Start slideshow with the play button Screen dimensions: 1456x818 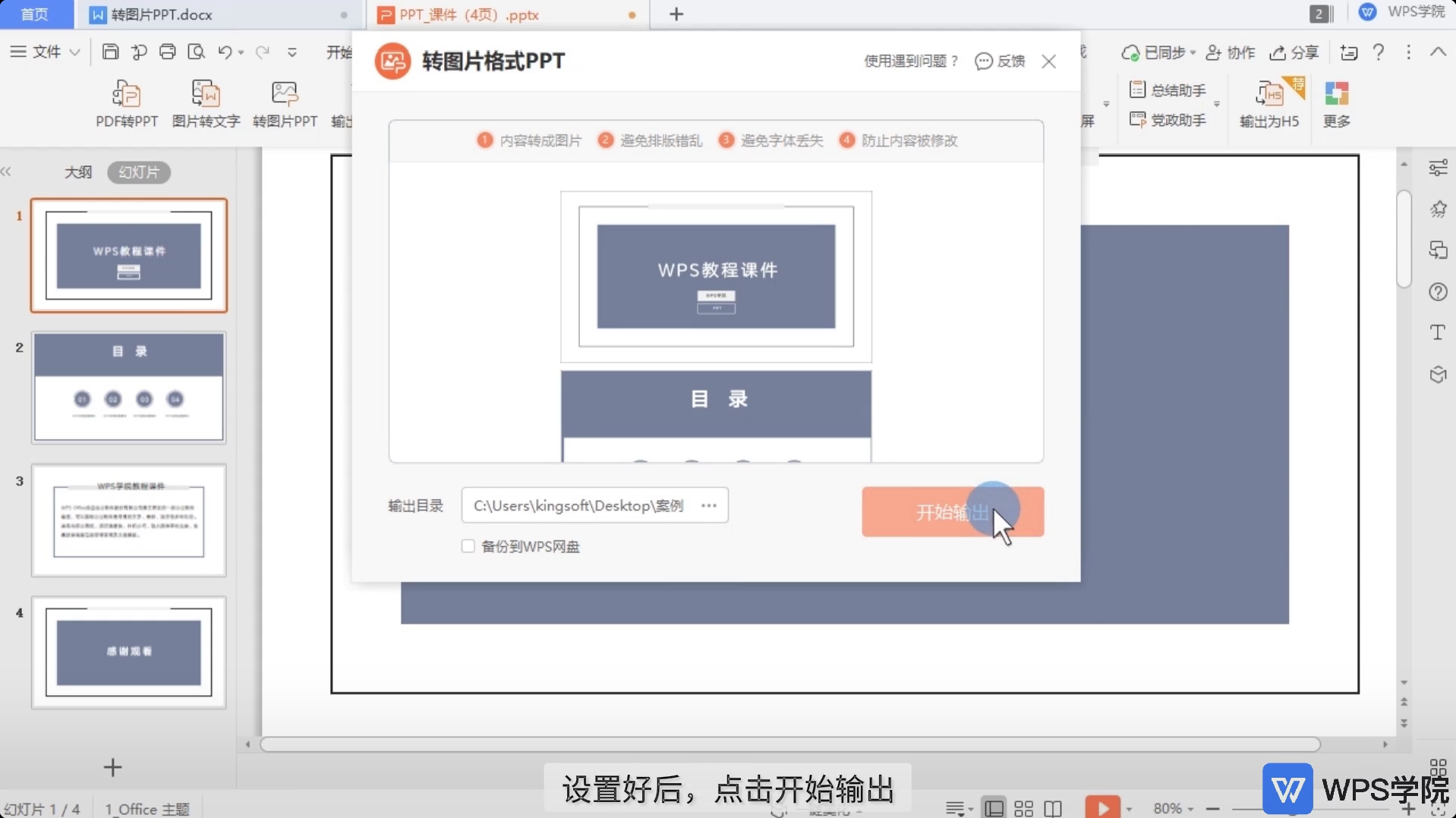[x=1102, y=807]
